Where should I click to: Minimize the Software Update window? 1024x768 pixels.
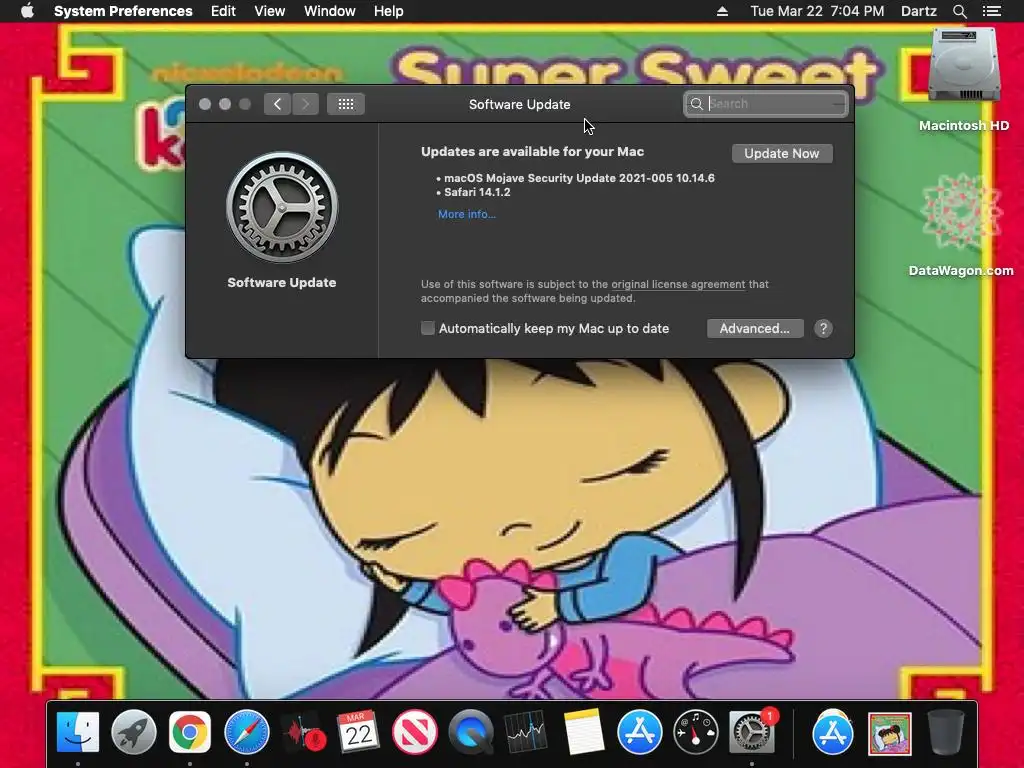pos(225,104)
